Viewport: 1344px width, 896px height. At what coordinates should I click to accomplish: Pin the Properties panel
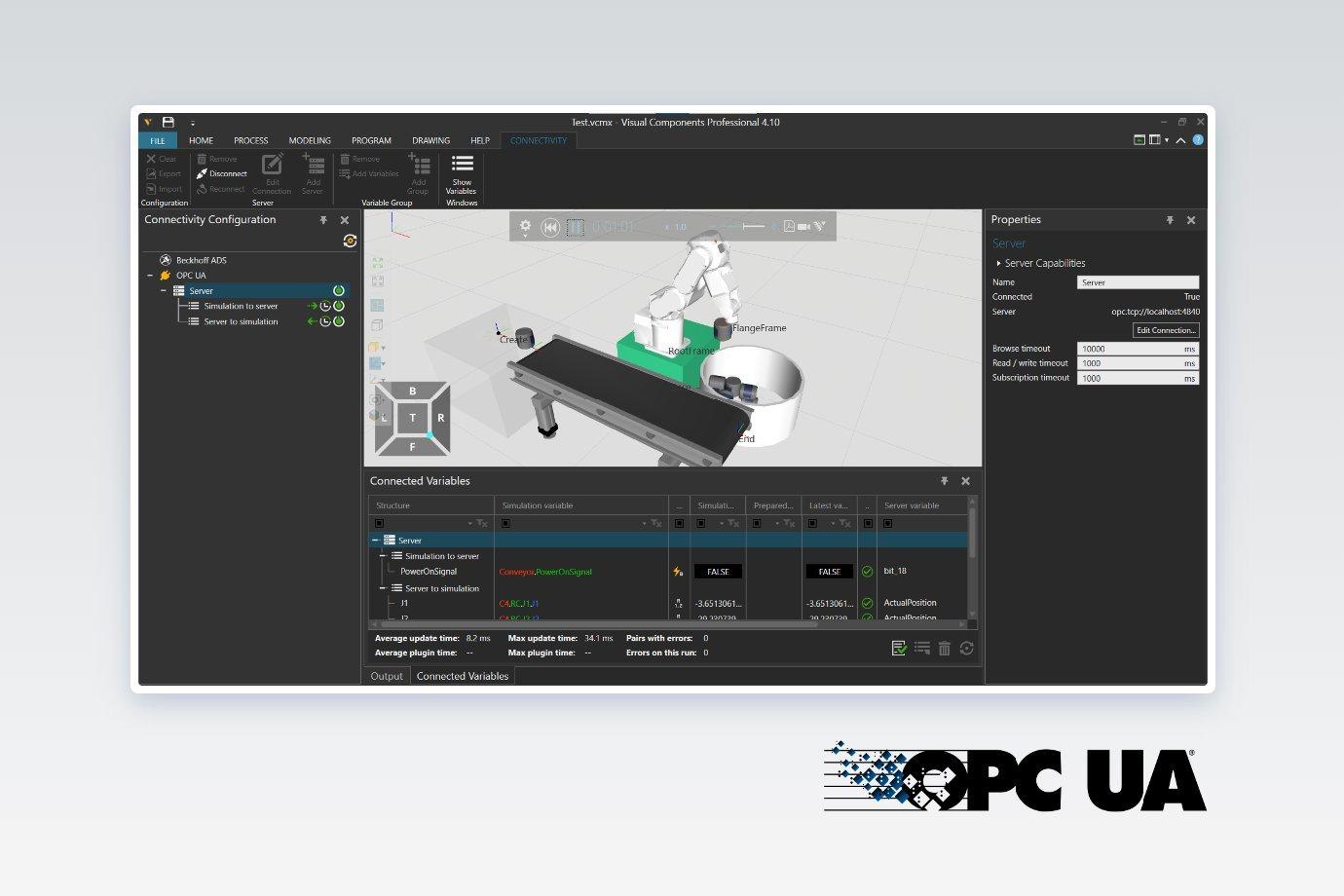point(1170,220)
